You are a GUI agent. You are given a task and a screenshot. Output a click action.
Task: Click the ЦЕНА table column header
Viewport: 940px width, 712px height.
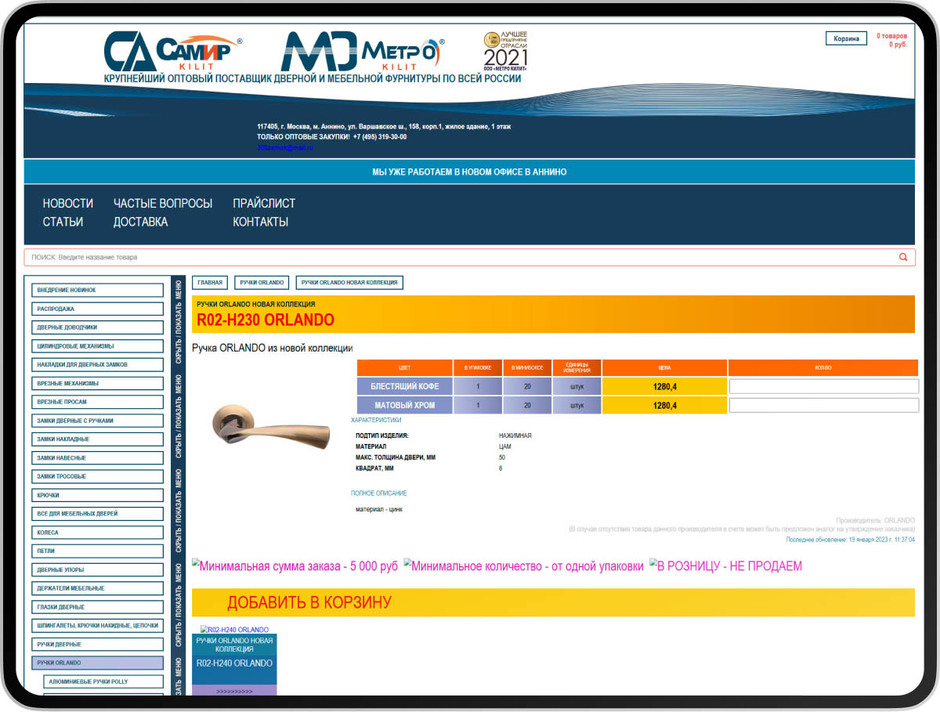click(665, 367)
